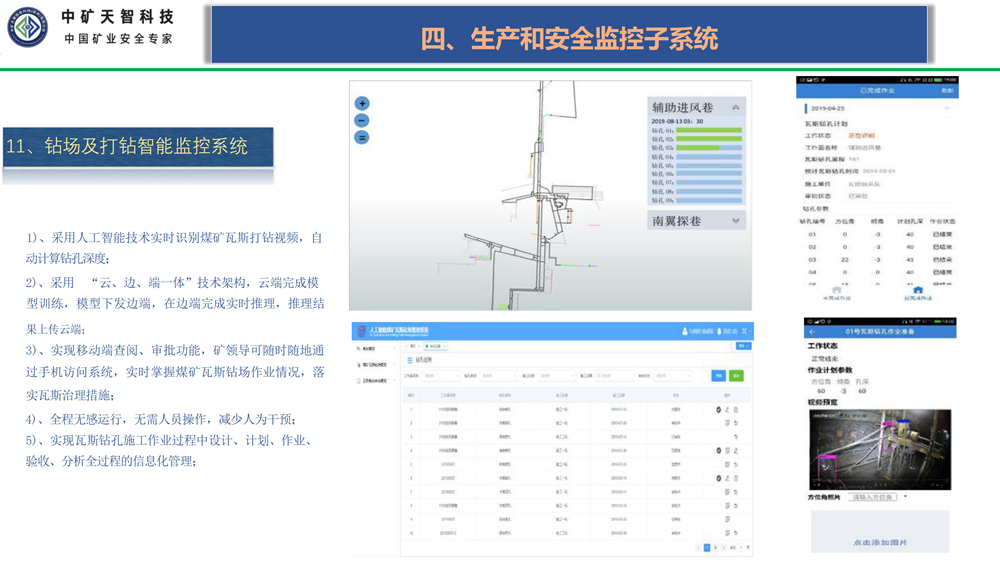Click the blue search button above the table

point(718,376)
